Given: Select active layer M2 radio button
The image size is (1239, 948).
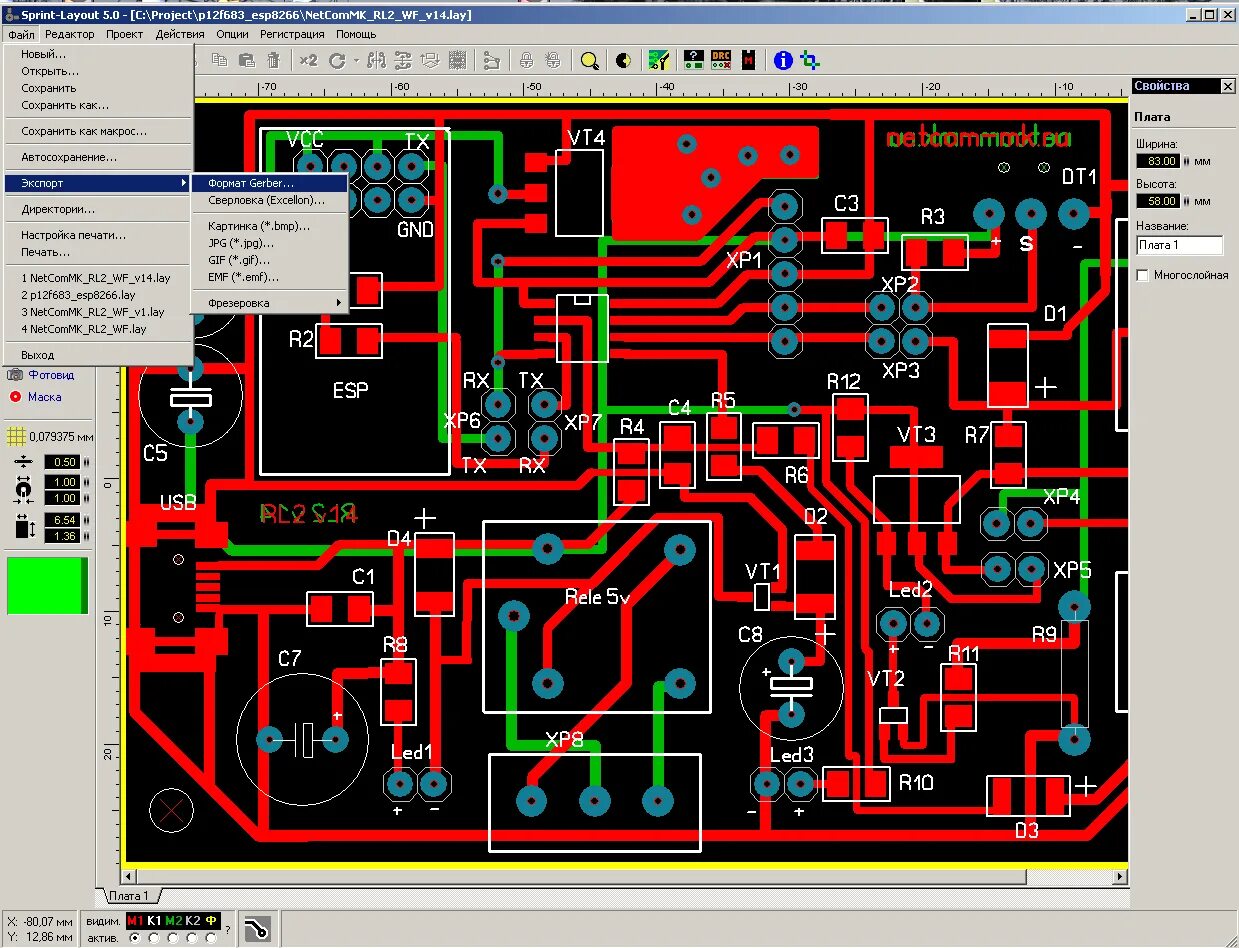Looking at the screenshot, I should point(173,938).
